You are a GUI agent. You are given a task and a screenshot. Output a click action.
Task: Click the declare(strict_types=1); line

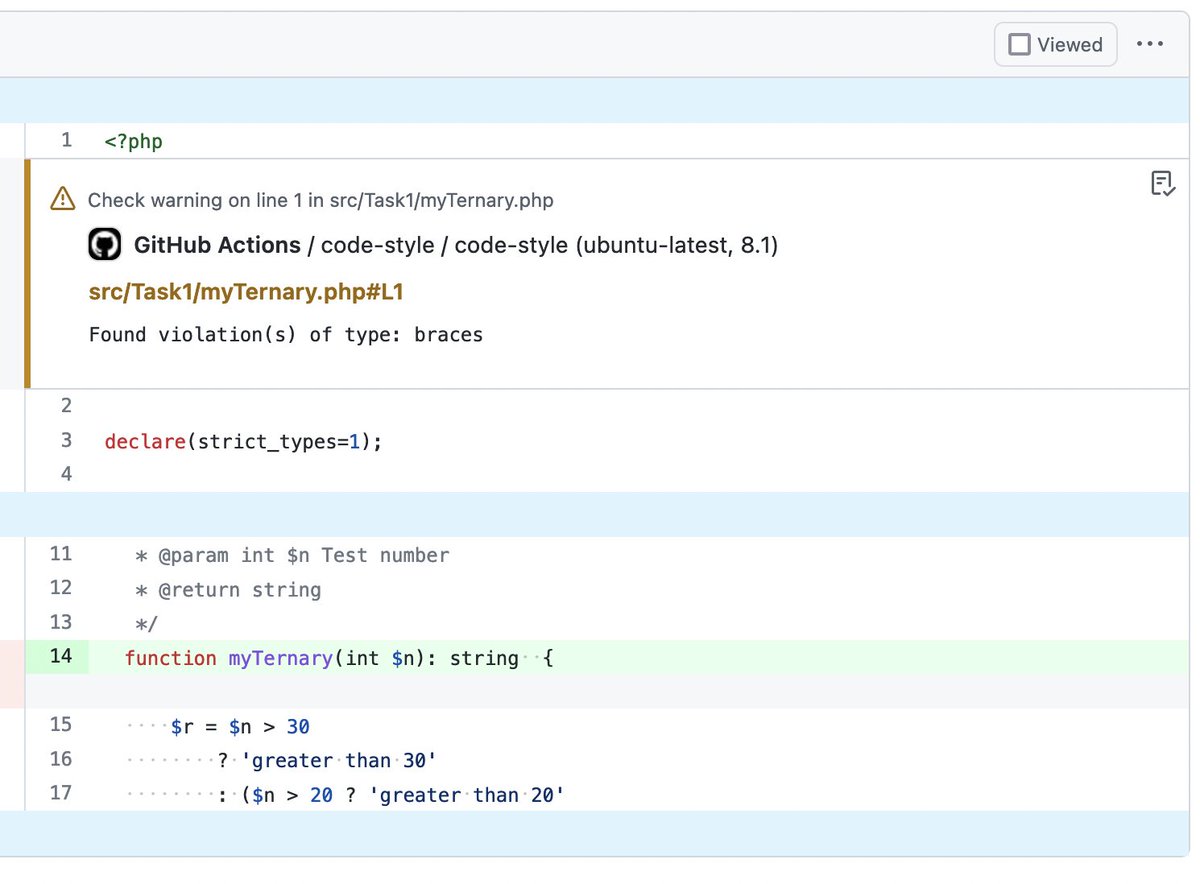(244, 441)
